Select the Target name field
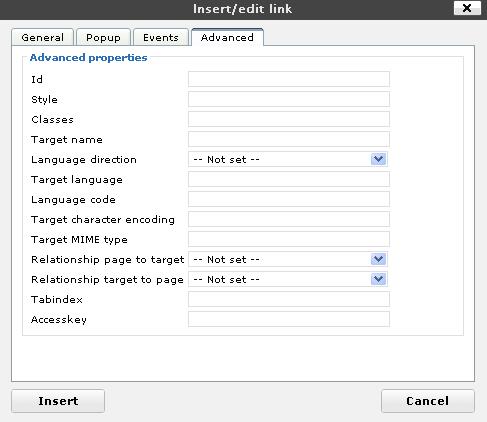Viewport: 487px width, 422px height. [289, 139]
